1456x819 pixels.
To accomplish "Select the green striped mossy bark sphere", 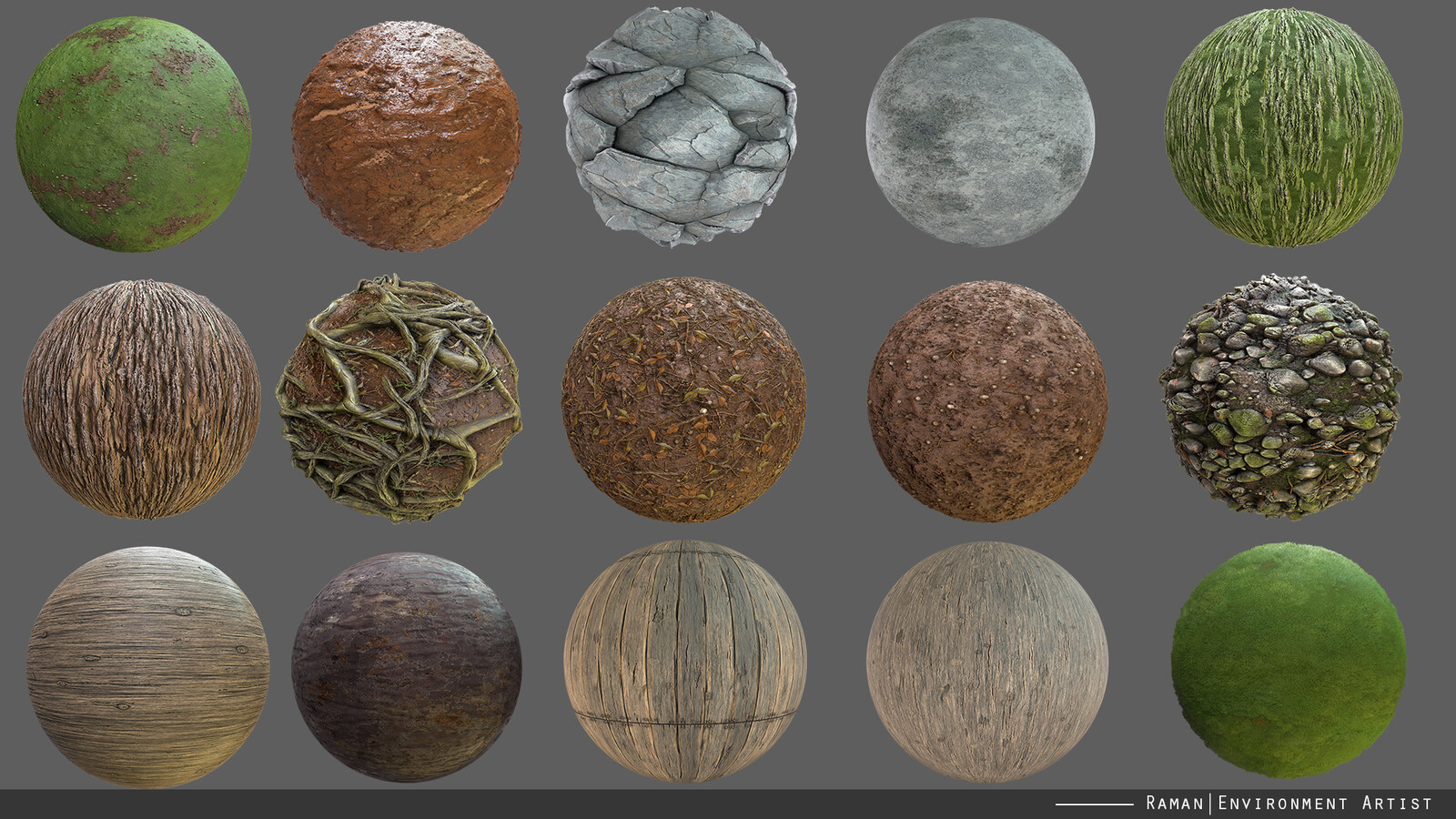I will coord(1284,127).
